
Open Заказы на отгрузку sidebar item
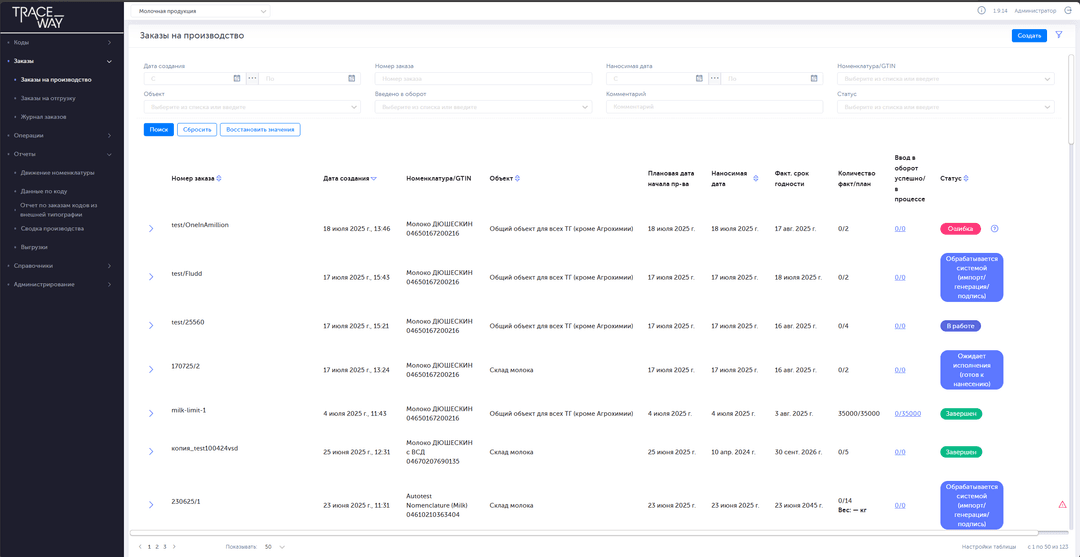[48, 98]
